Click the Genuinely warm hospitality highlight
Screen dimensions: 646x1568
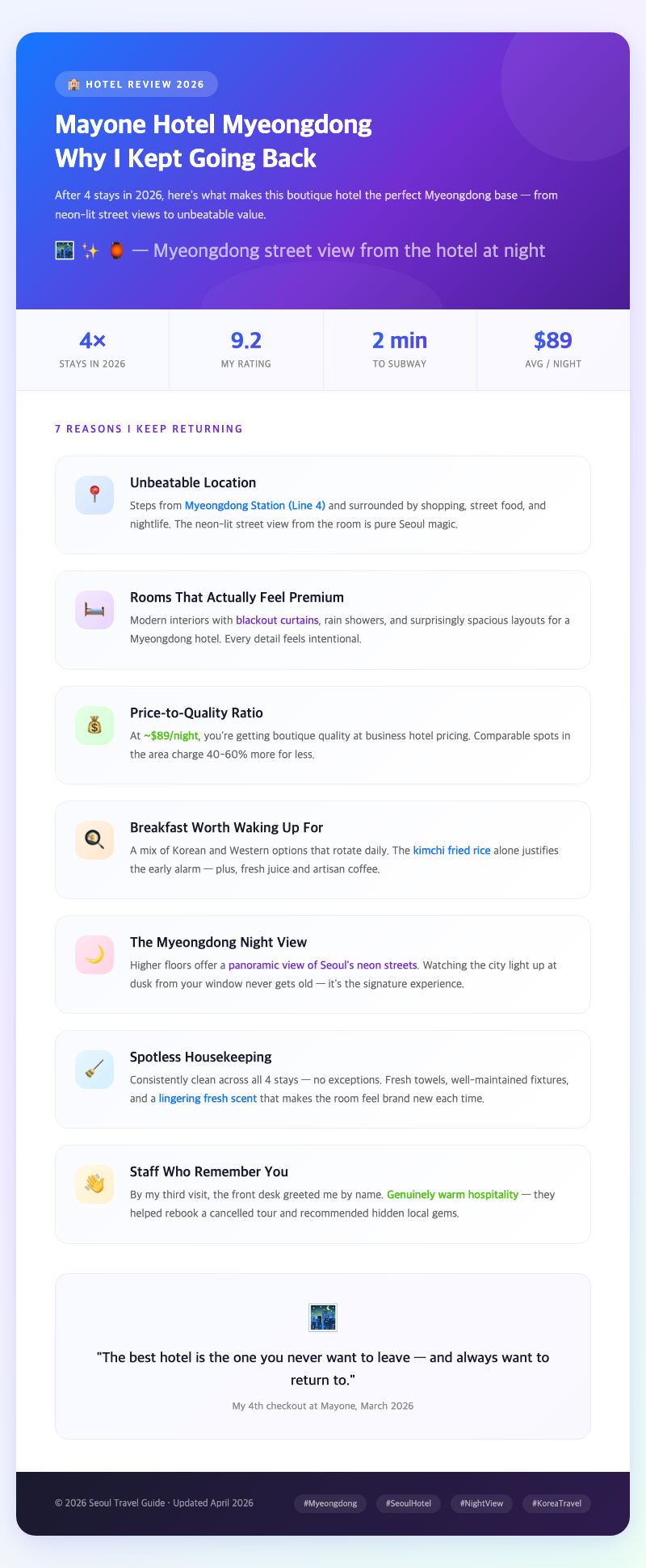[452, 1195]
